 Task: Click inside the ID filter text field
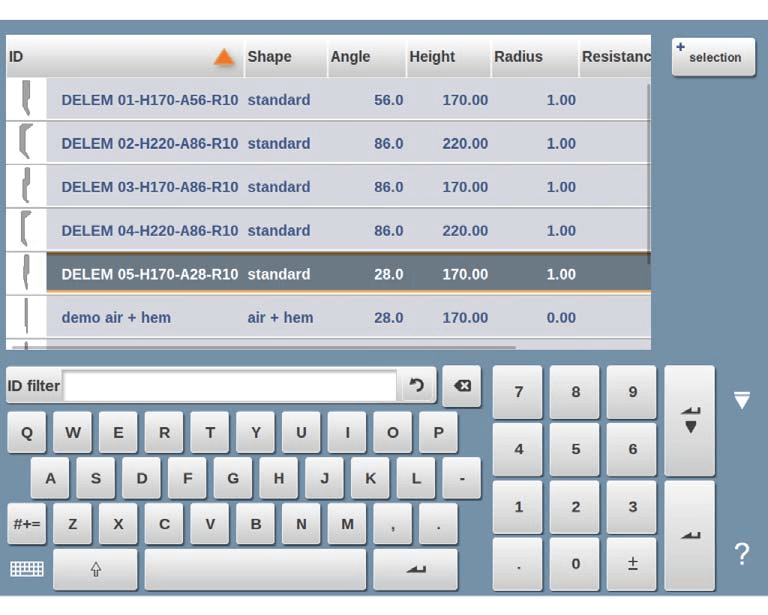coord(229,386)
